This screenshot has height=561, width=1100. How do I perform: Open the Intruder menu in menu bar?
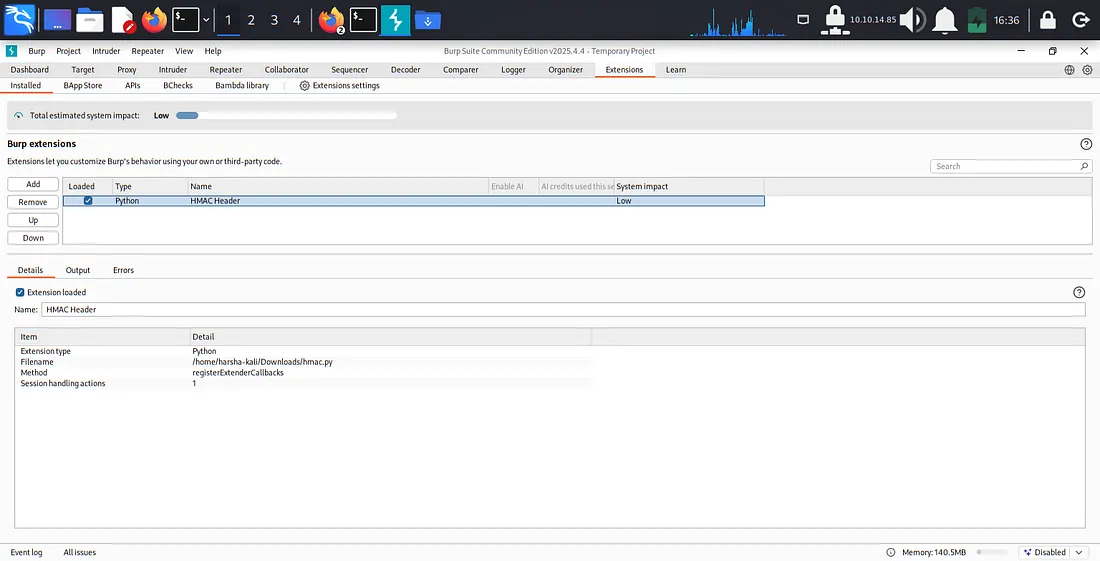pyautogui.click(x=106, y=51)
